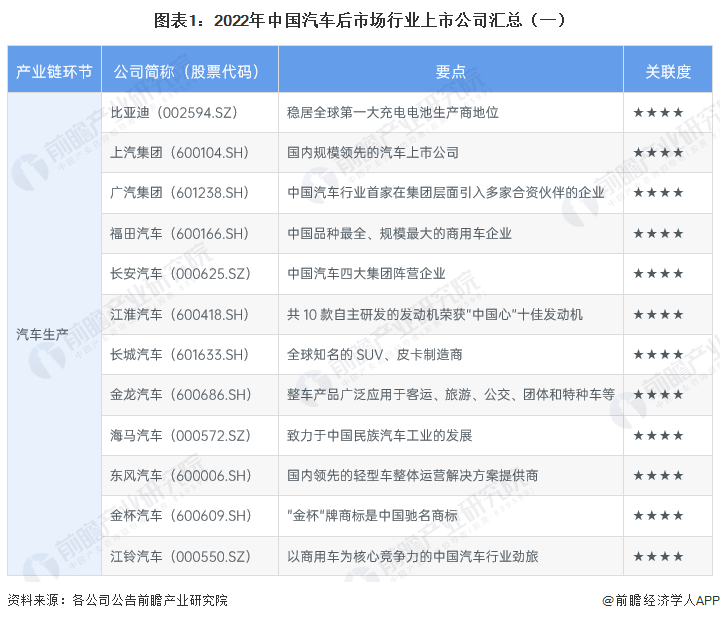Click the 比亚迪（002594.SZ）cell

(x=190, y=113)
